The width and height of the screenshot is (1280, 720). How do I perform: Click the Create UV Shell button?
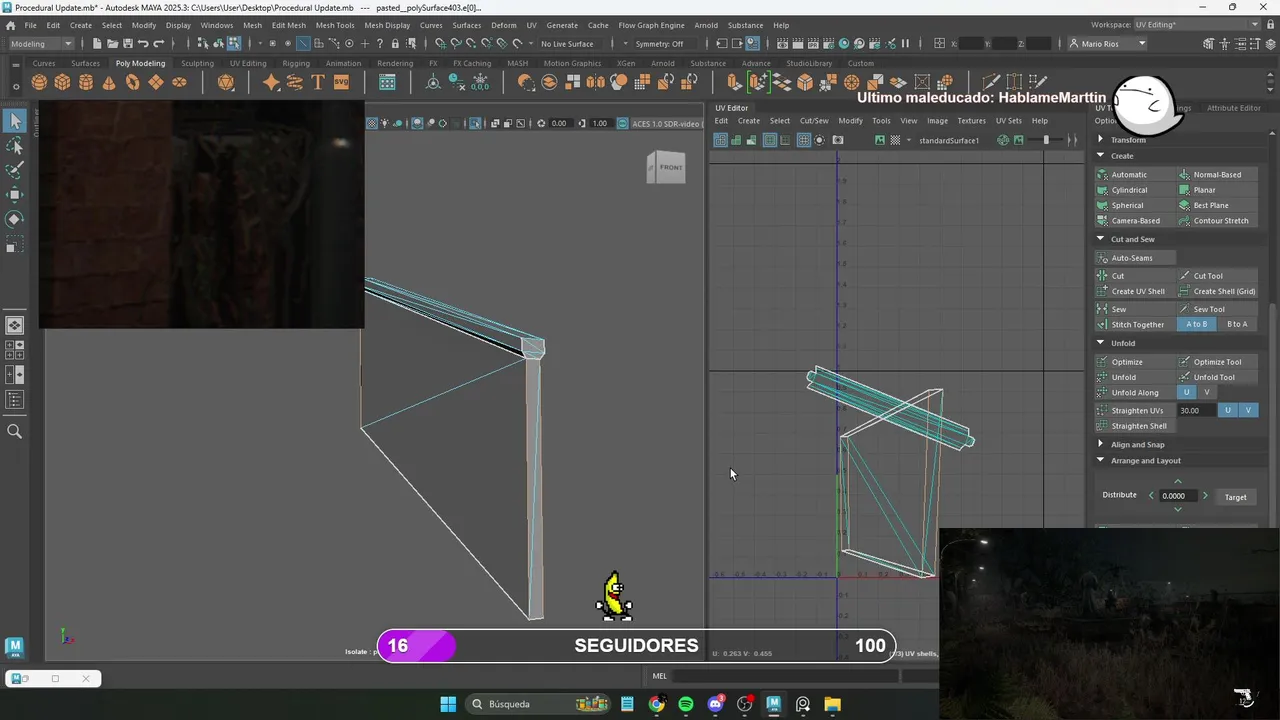point(1137,291)
